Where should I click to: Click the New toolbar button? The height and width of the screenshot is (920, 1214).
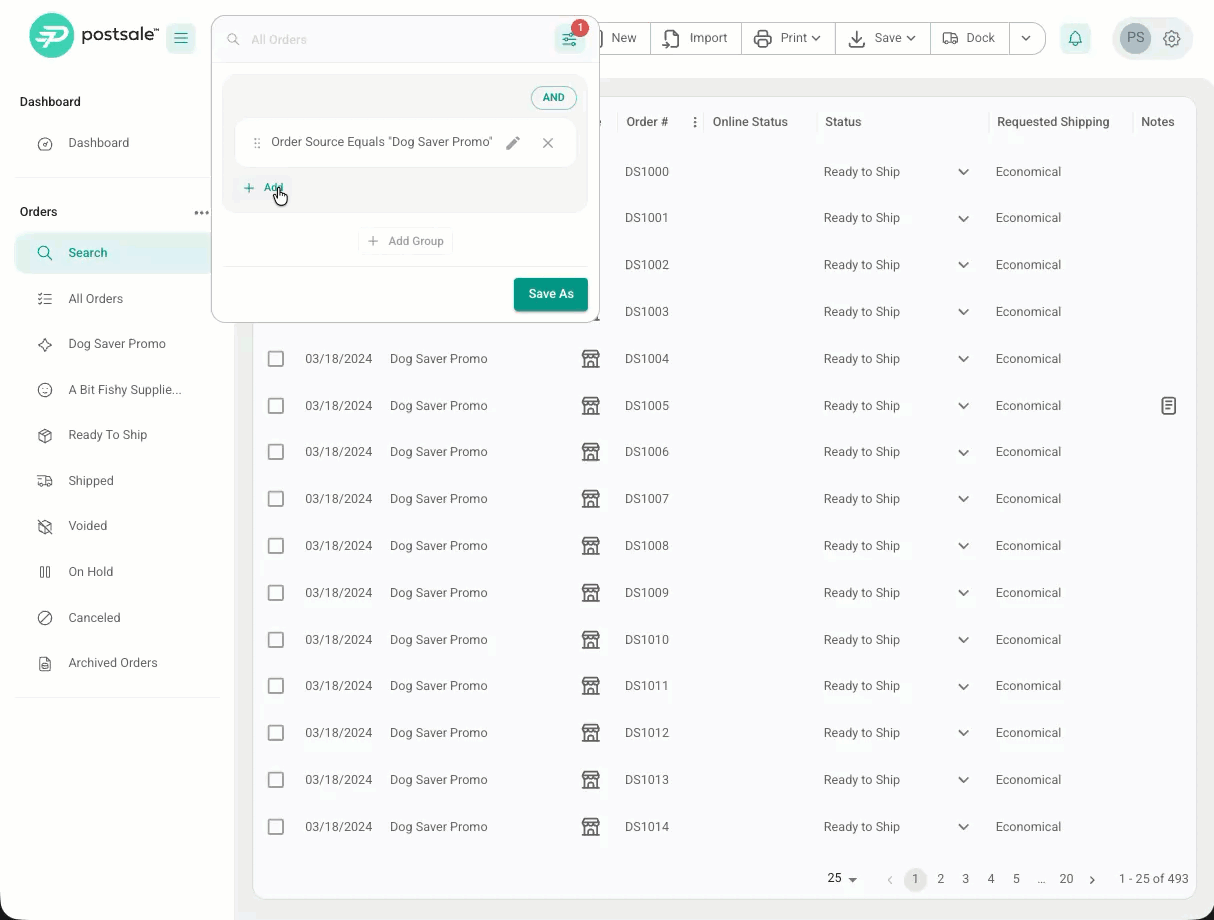[622, 38]
